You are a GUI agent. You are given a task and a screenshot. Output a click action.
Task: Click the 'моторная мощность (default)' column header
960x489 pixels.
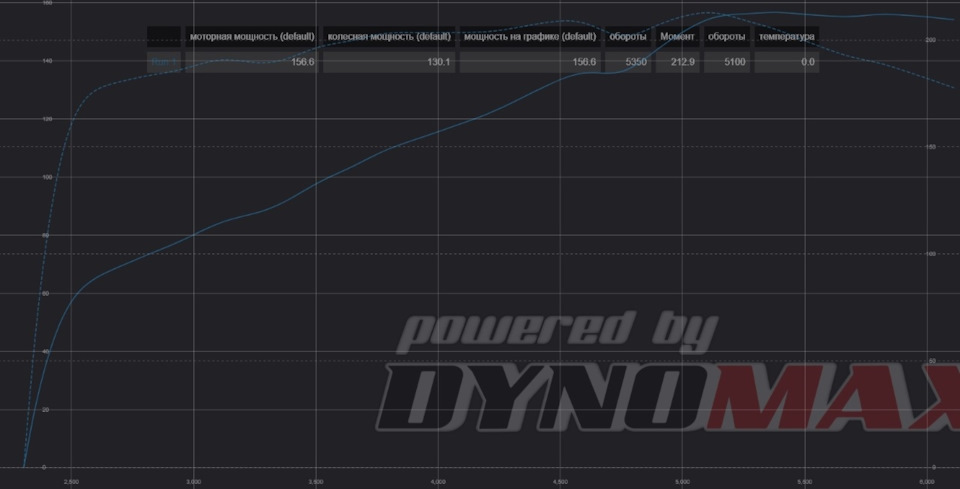(252, 37)
